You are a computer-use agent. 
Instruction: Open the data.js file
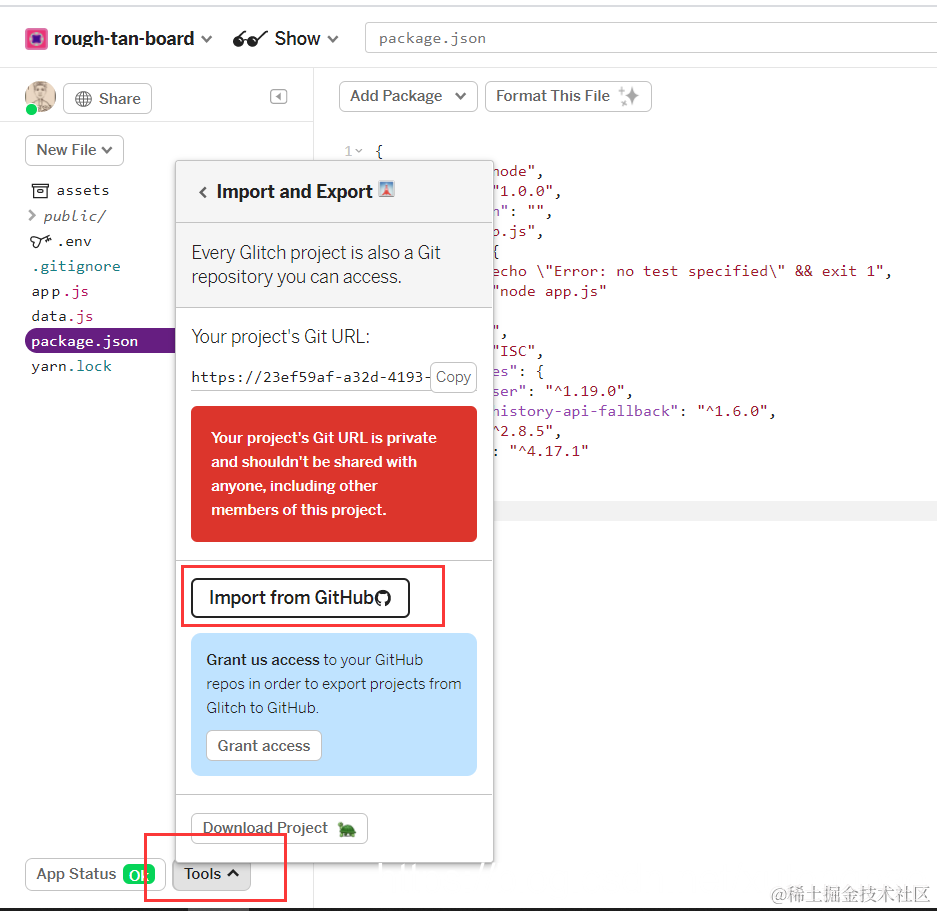coord(62,316)
